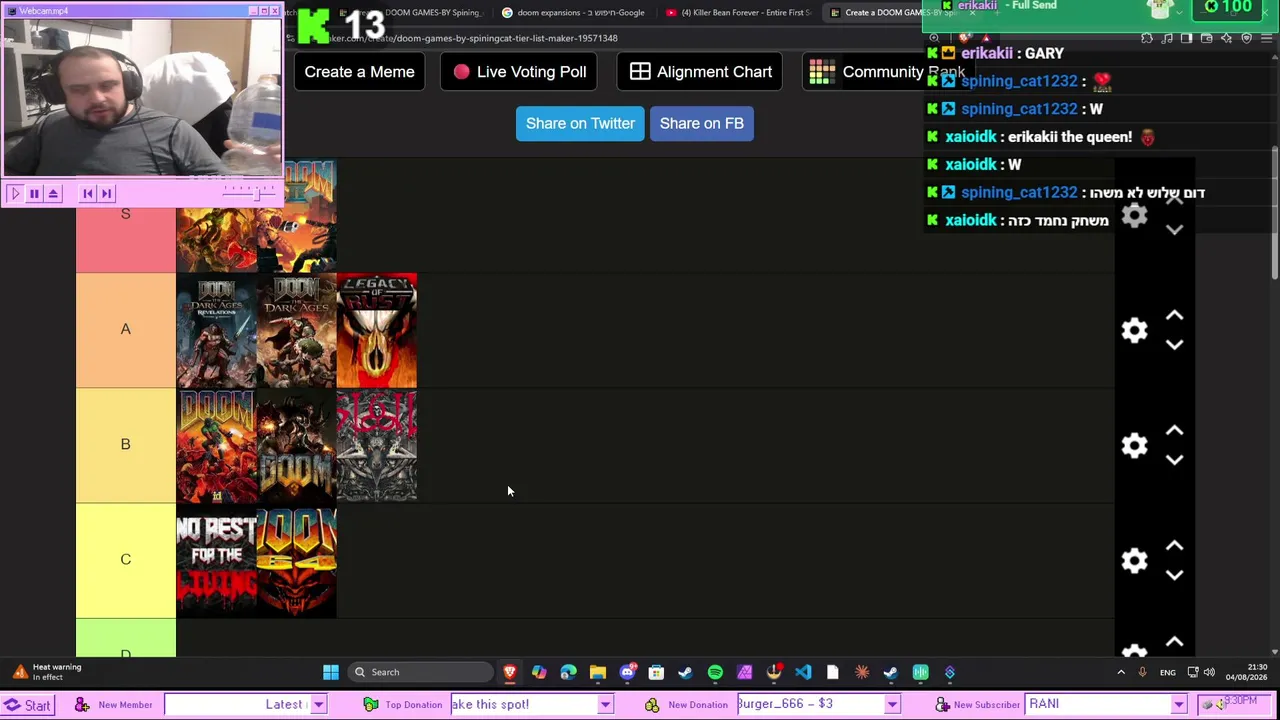Expand the New Member dropdown
1280x720 pixels.
[x=318, y=705]
